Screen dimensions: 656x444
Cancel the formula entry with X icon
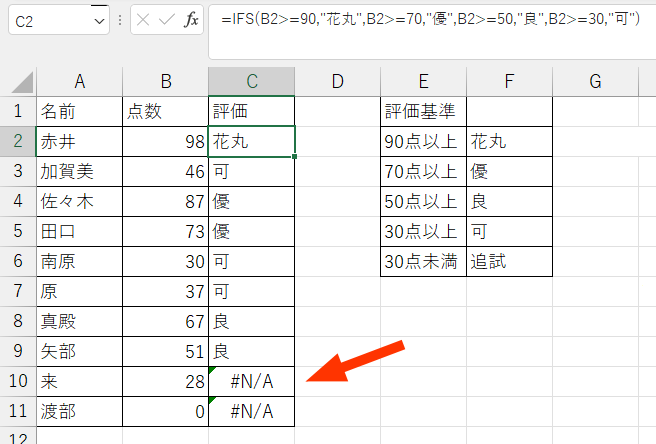click(143, 19)
